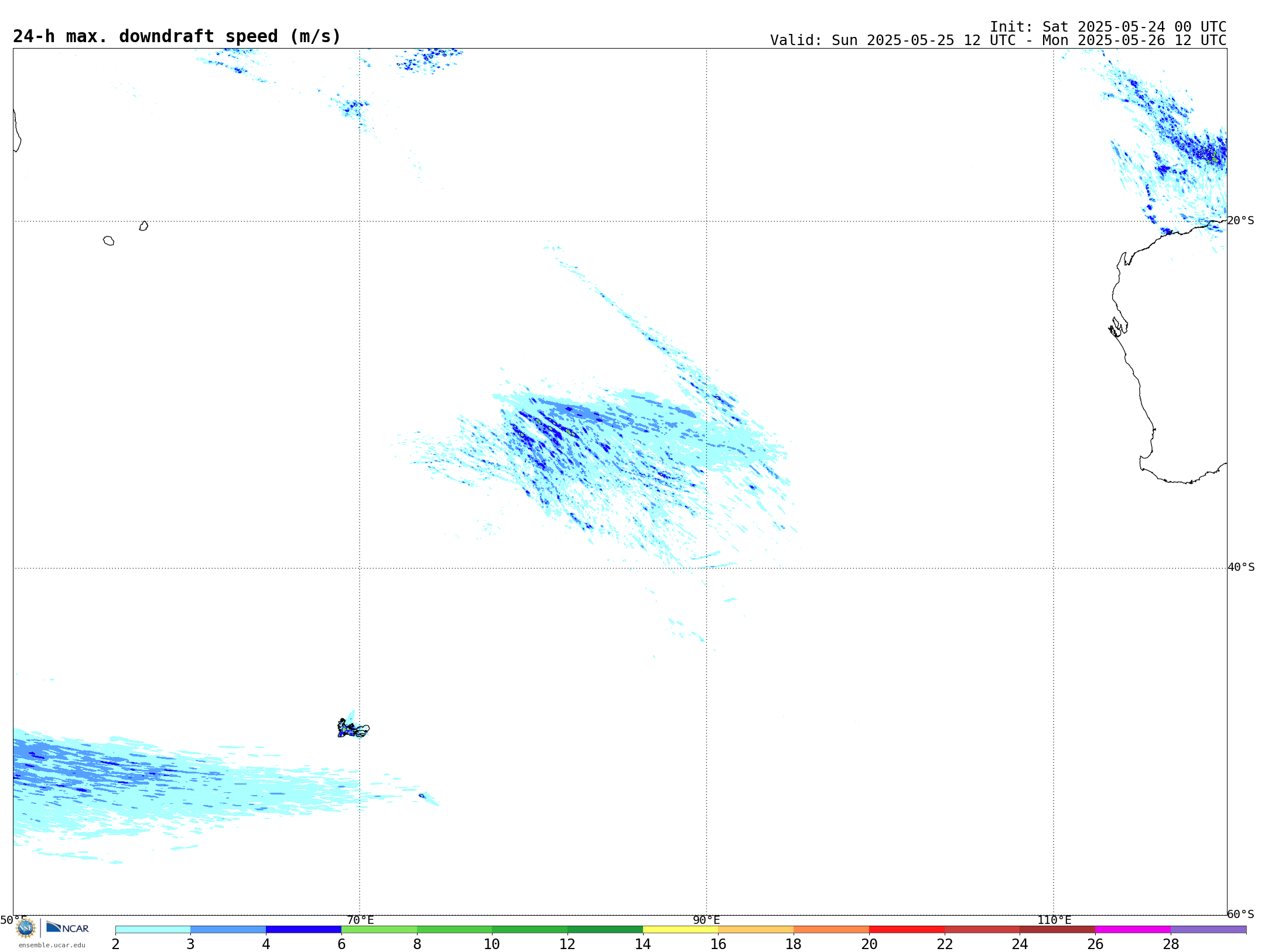1265x952 pixels.
Task: Click the medium blue 3–4 m/s swatch
Action: point(228,930)
